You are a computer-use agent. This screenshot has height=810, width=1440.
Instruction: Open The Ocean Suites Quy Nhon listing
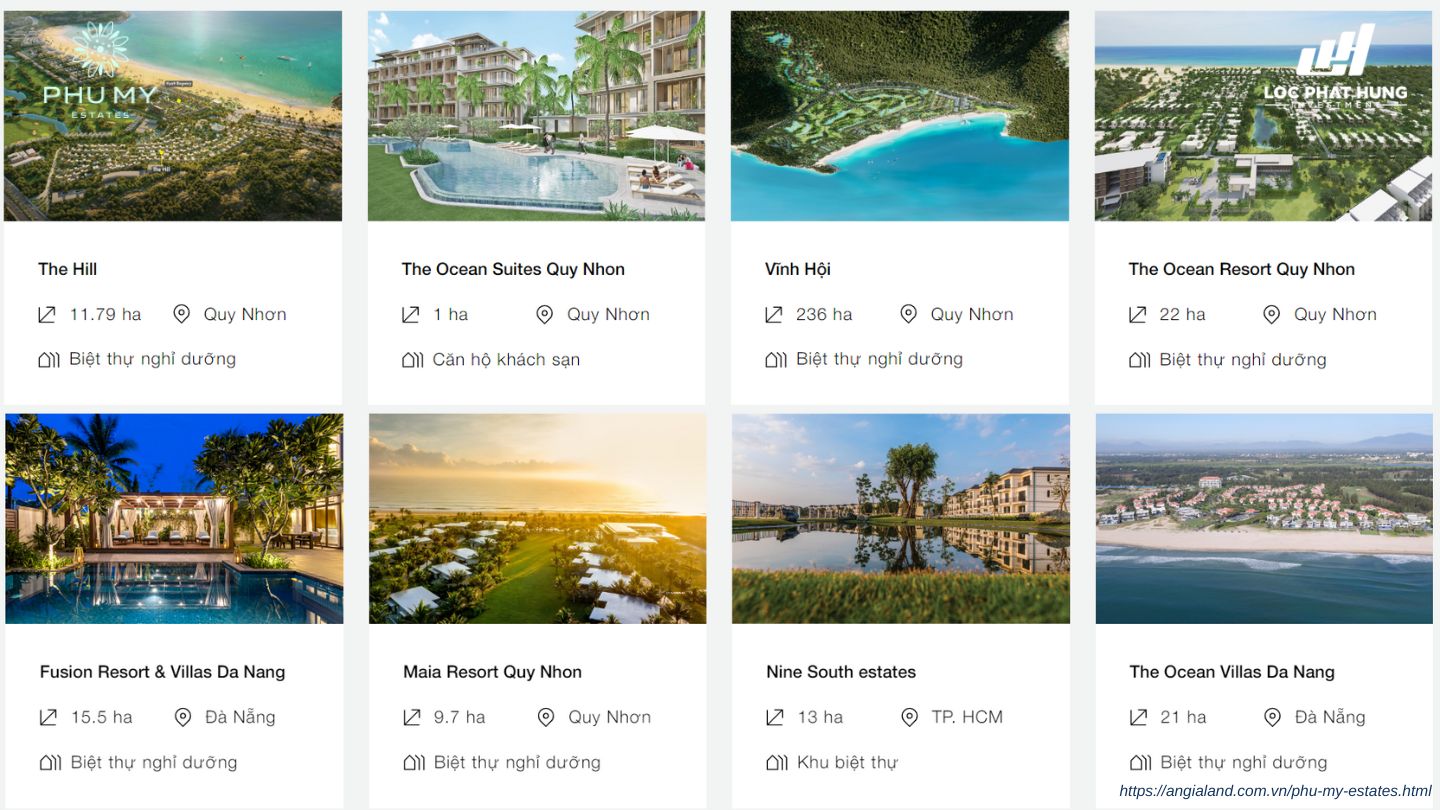point(513,268)
